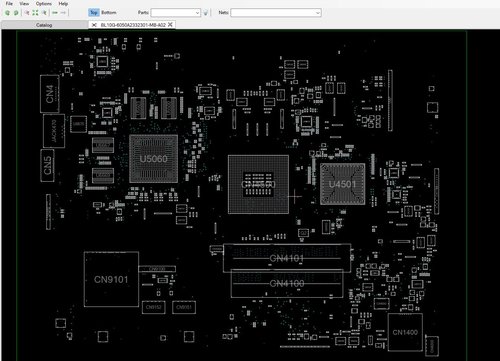Open the File menu

point(9,3)
